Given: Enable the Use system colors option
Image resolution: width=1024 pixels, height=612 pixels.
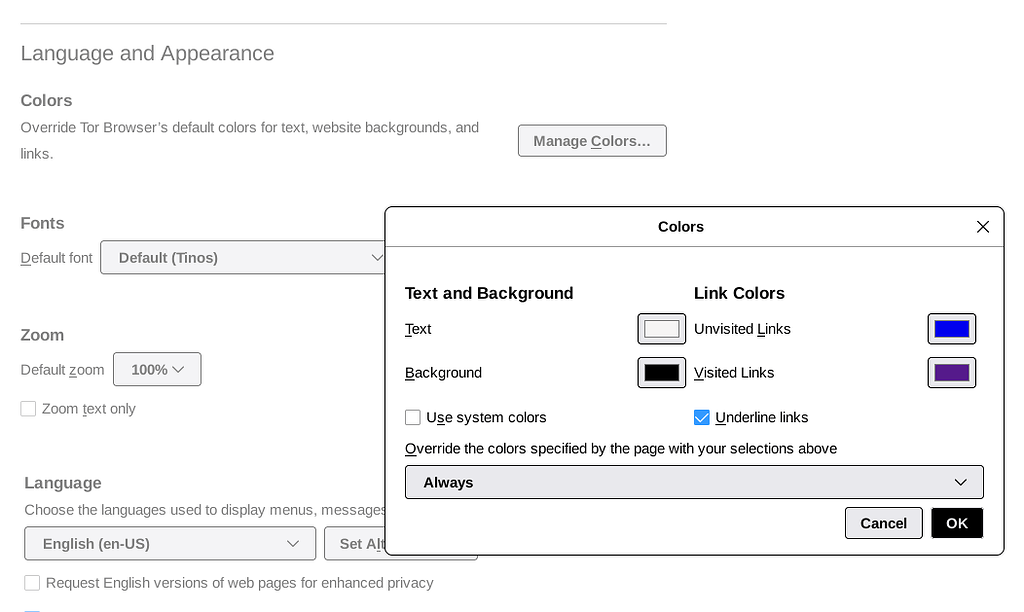Looking at the screenshot, I should 412,417.
